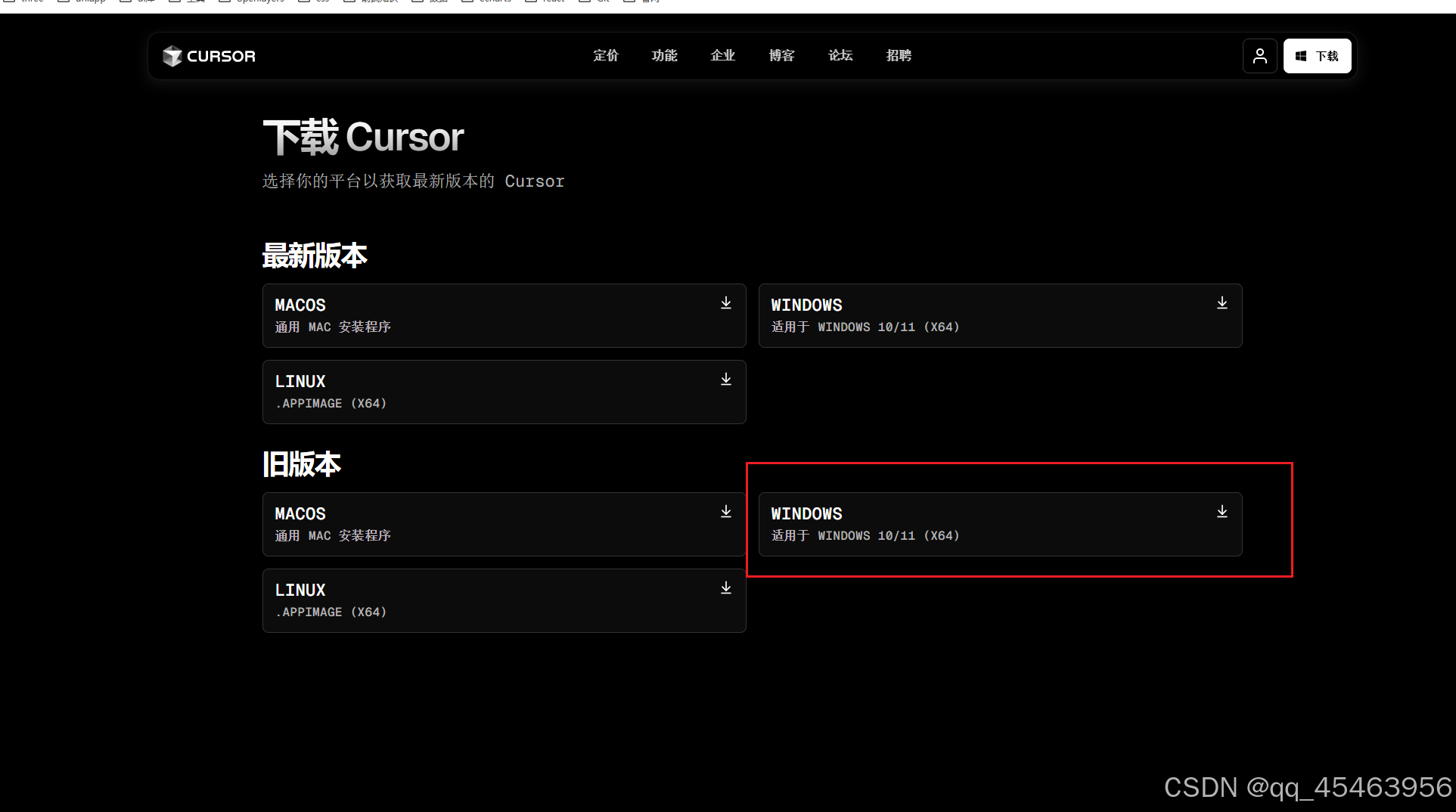Click the download arrow on old-version MACOS card
1456x812 pixels.
[726, 512]
